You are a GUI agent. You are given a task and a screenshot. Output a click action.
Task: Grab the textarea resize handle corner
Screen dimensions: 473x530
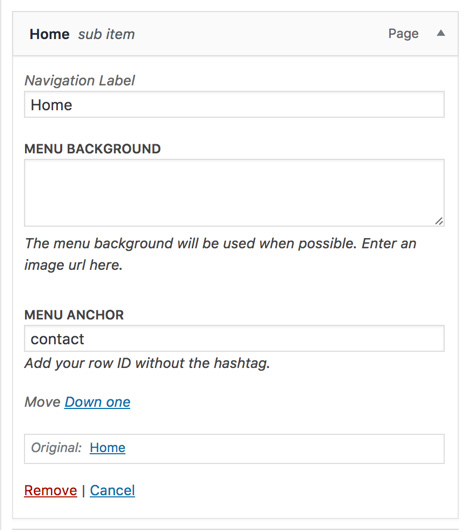439,221
